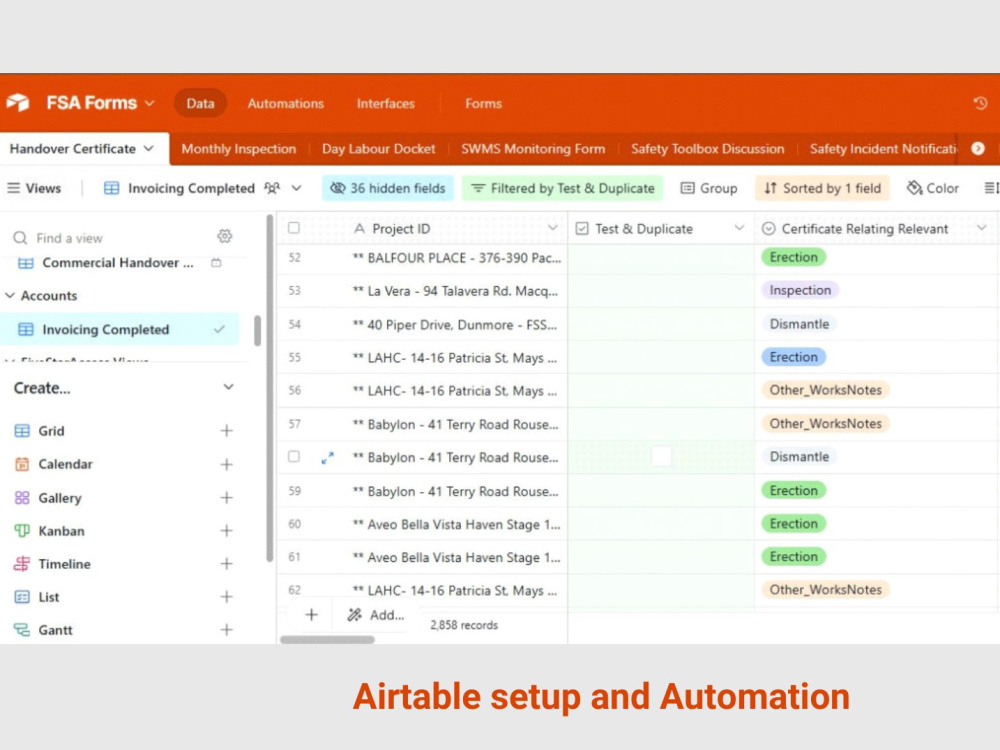The image size is (1000, 750).
Task: Click the horizontal scrollbar below the grid
Action: [x=327, y=640]
